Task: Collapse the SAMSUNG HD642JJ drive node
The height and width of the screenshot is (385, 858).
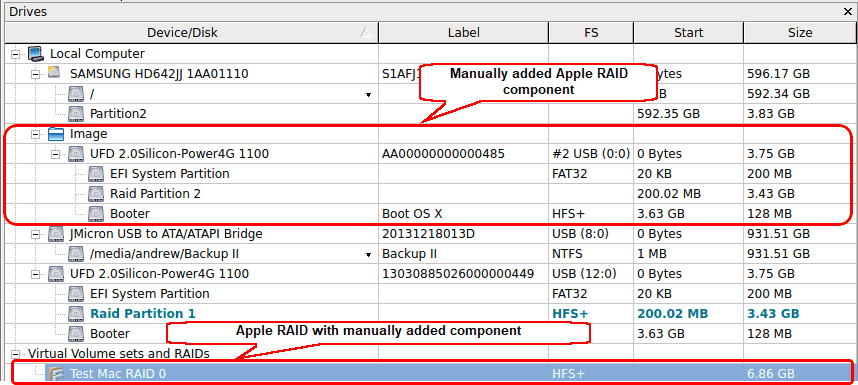Action: [36, 74]
